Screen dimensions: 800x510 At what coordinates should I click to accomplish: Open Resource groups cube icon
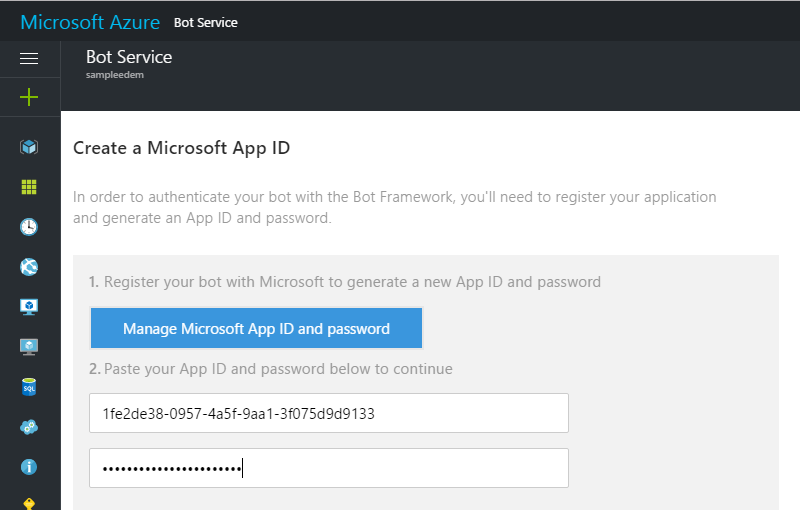click(x=29, y=147)
